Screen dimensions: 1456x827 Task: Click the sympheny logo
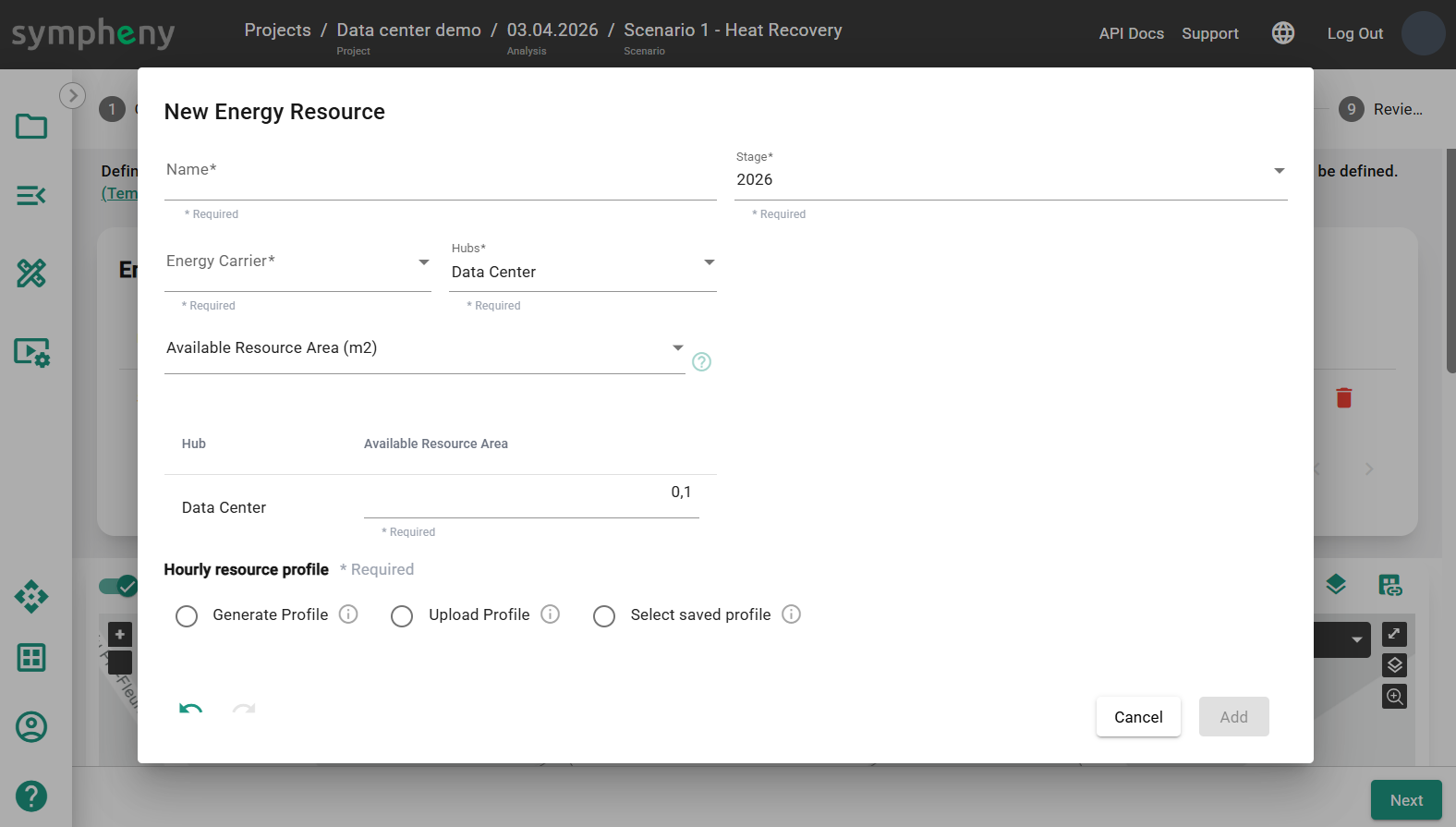[x=93, y=34]
